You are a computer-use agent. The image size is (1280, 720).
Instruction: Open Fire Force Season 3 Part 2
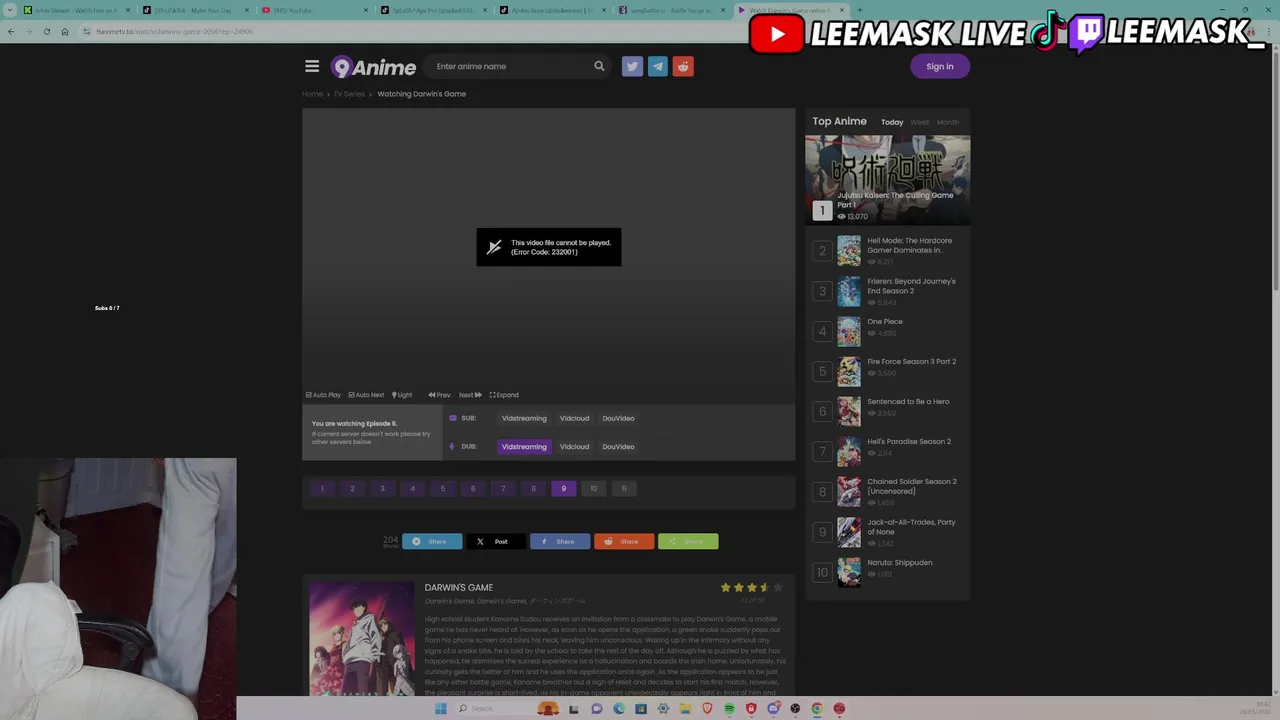click(x=911, y=362)
